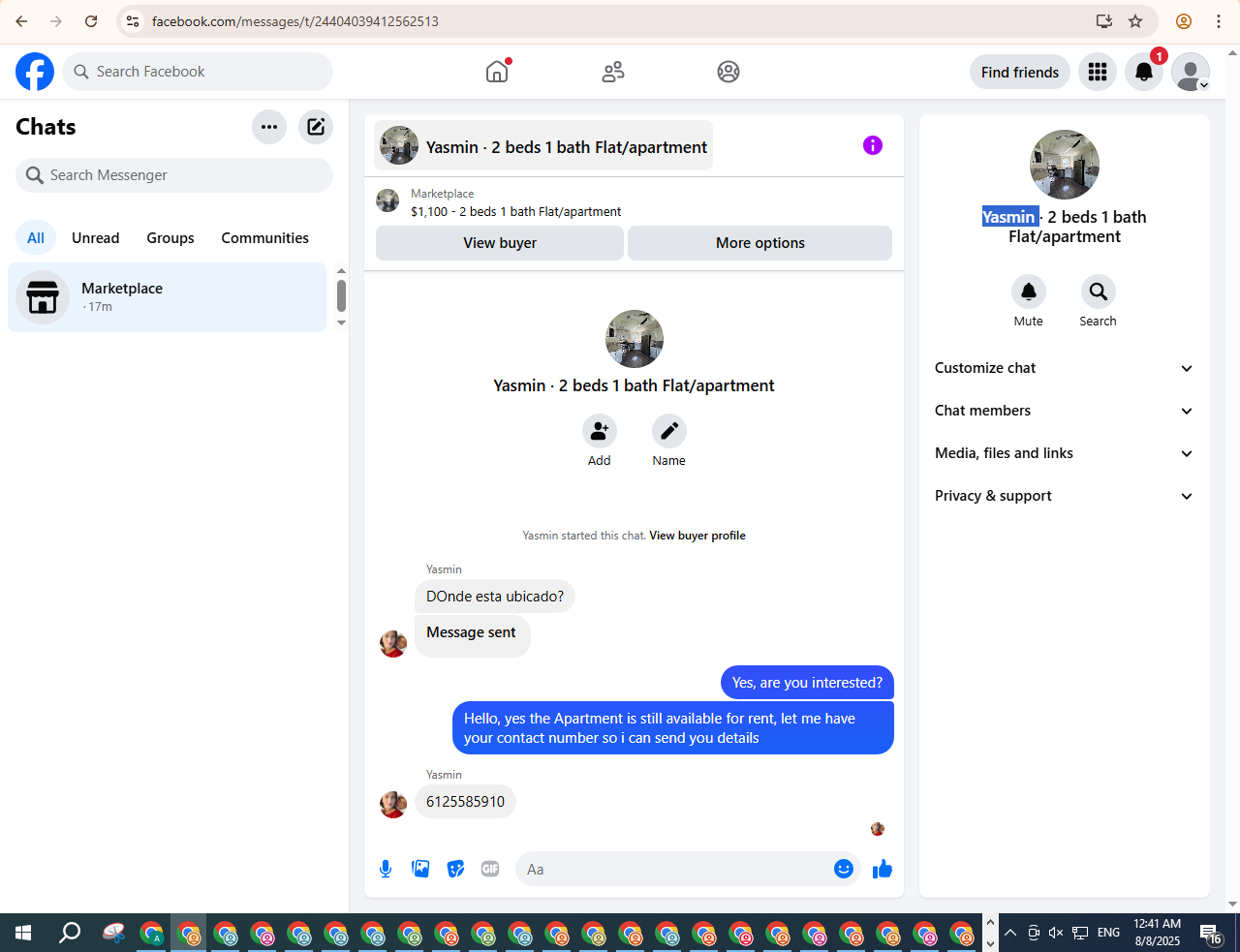This screenshot has width=1240, height=952.
Task: Open view site information icon in address bar
Action: 133,21
